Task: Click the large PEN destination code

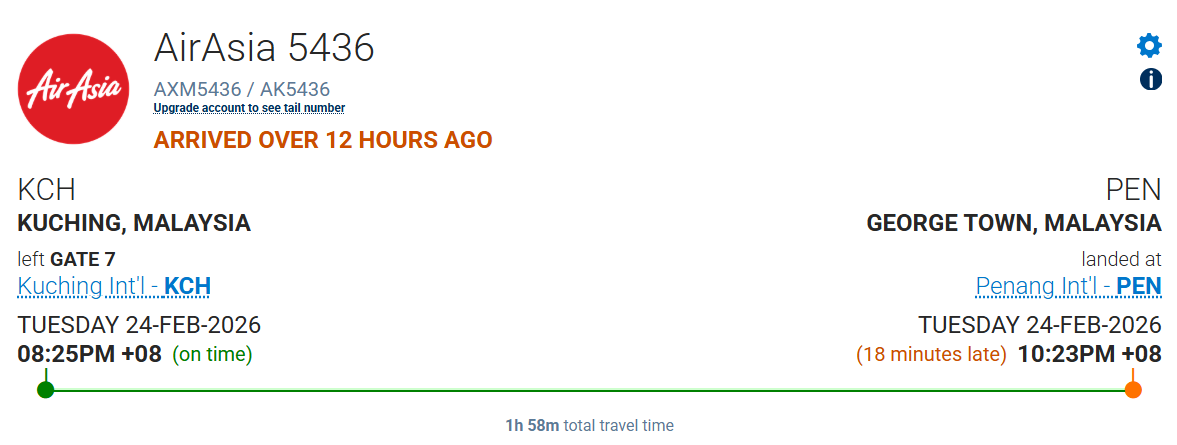Action: [x=1133, y=190]
